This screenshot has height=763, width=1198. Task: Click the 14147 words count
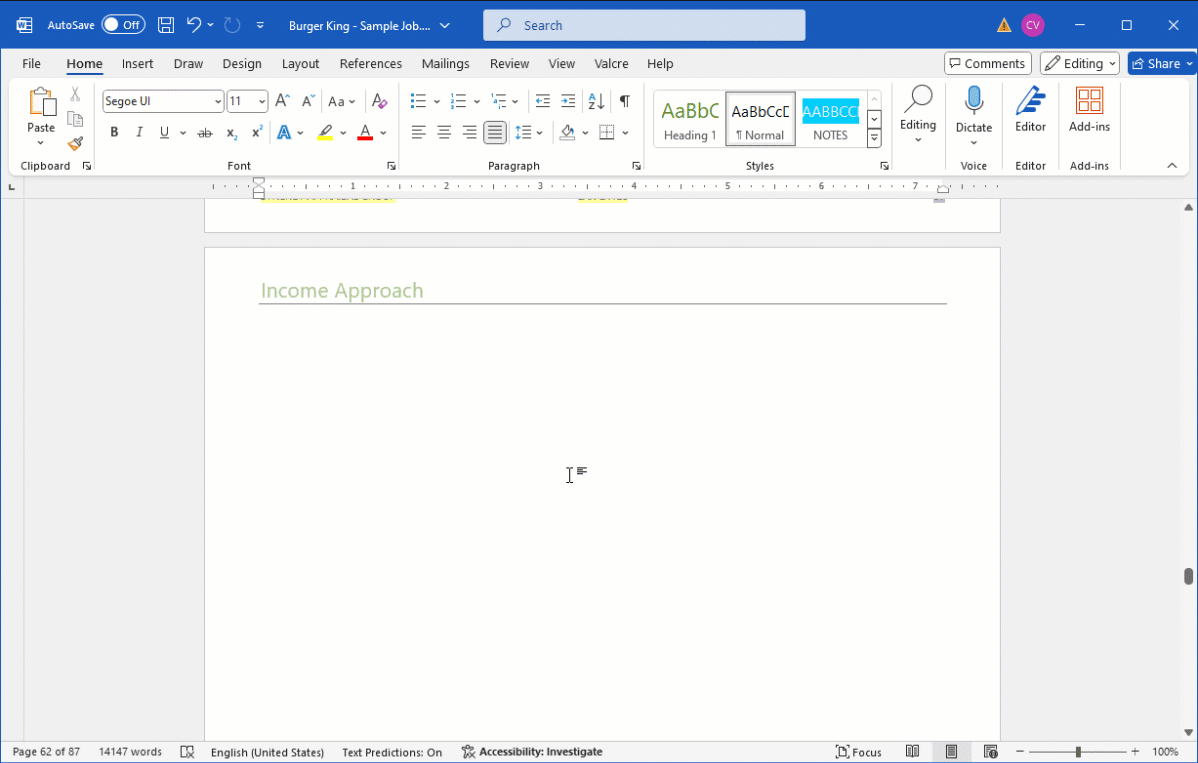[130, 752]
